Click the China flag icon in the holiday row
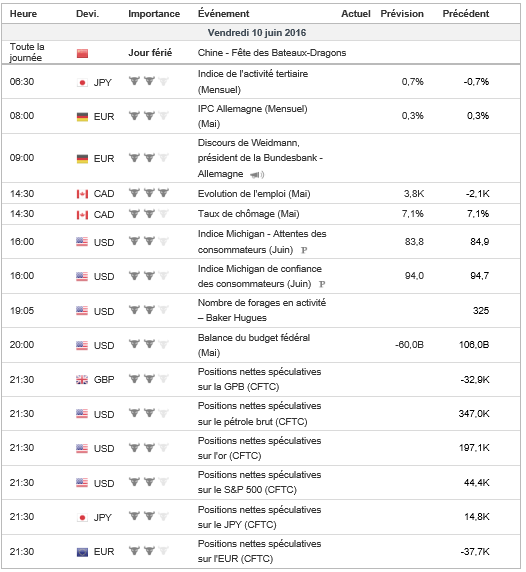Screen dimensions: 526x572 coord(82,53)
